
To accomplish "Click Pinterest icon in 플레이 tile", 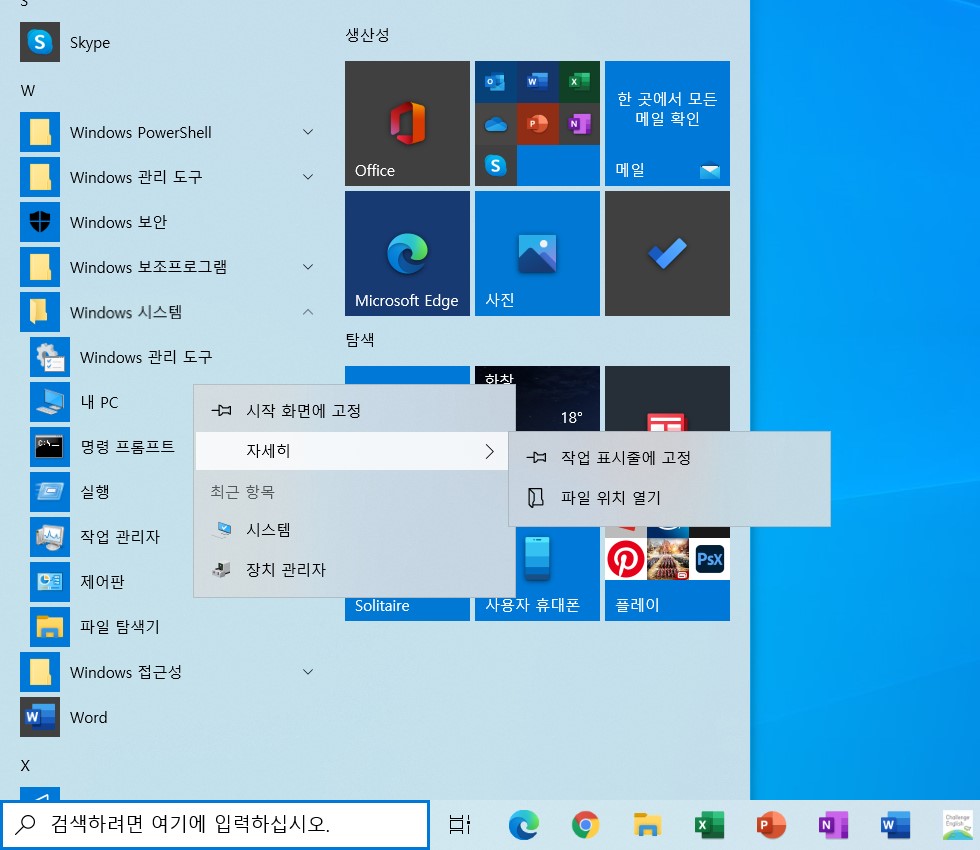I will [x=626, y=559].
